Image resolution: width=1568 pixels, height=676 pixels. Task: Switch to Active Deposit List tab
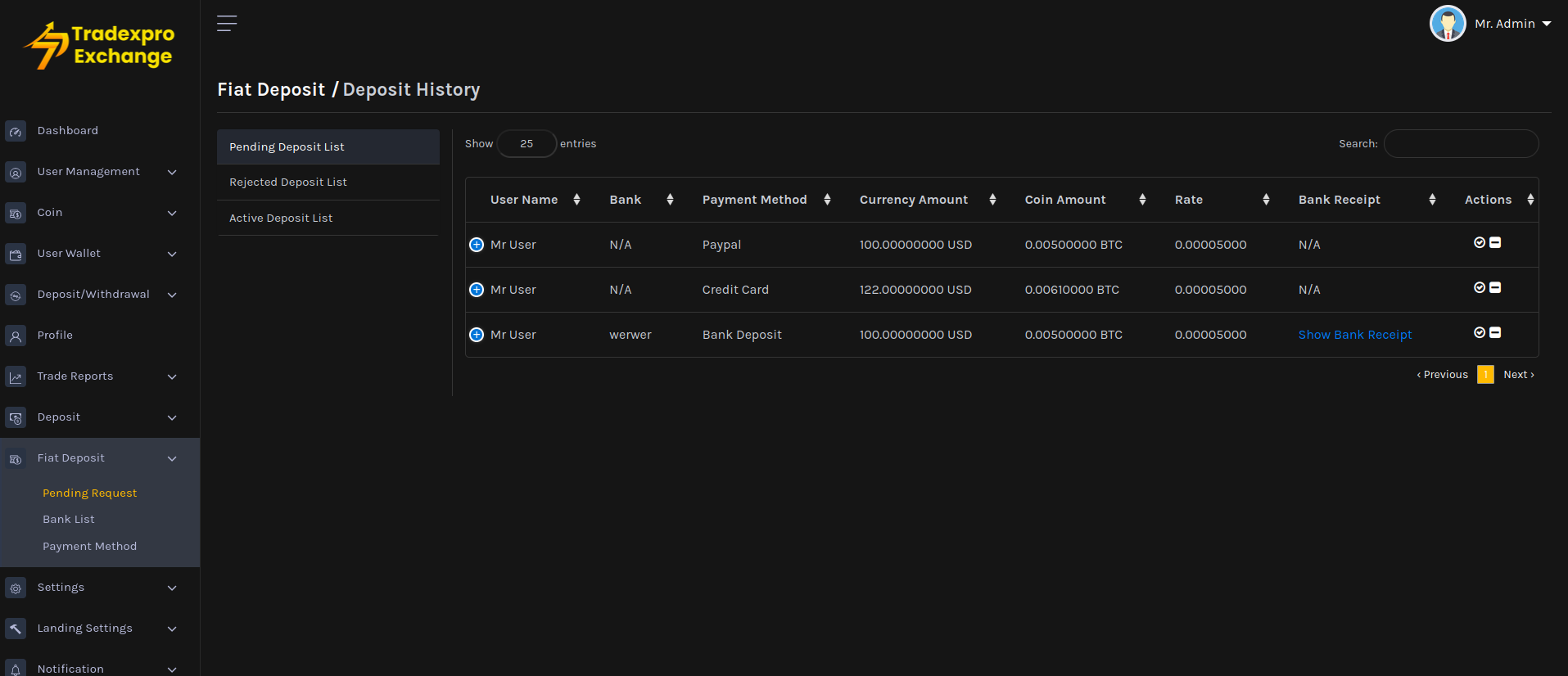coord(281,219)
